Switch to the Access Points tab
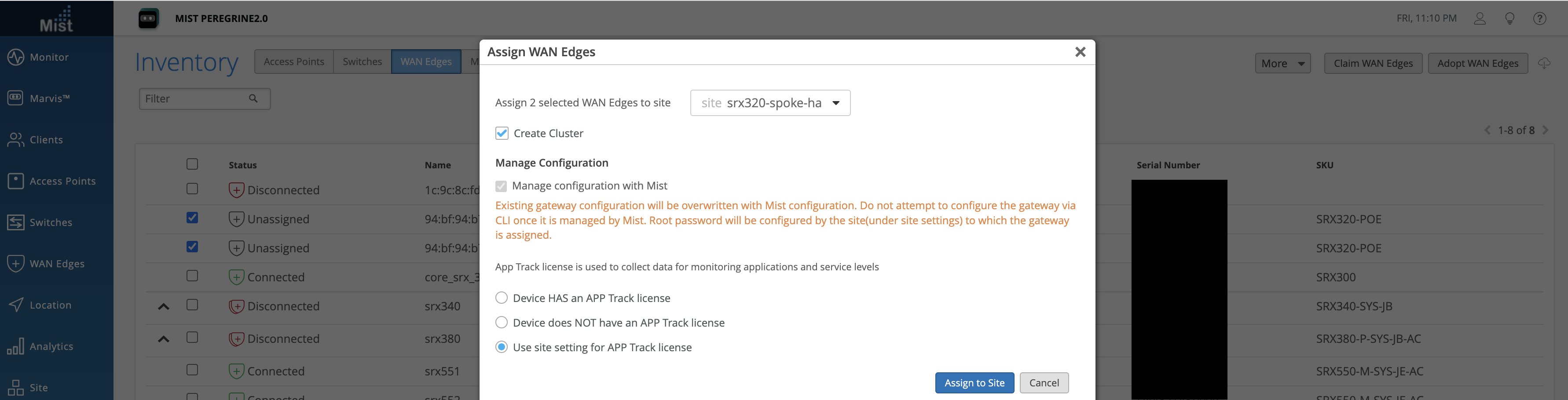The height and width of the screenshot is (400, 1568). point(293,62)
